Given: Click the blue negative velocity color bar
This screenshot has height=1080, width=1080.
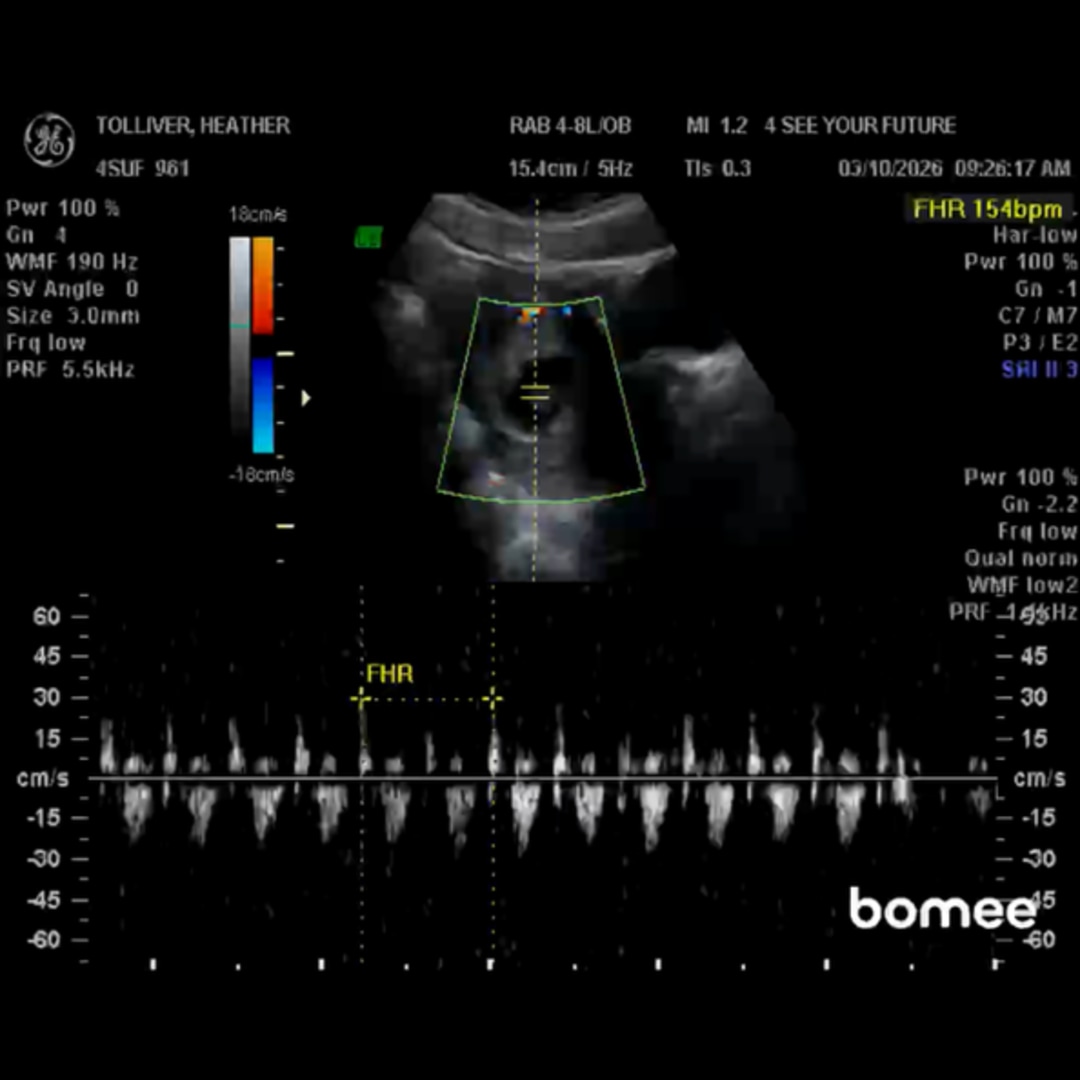Looking at the screenshot, I should (262, 405).
